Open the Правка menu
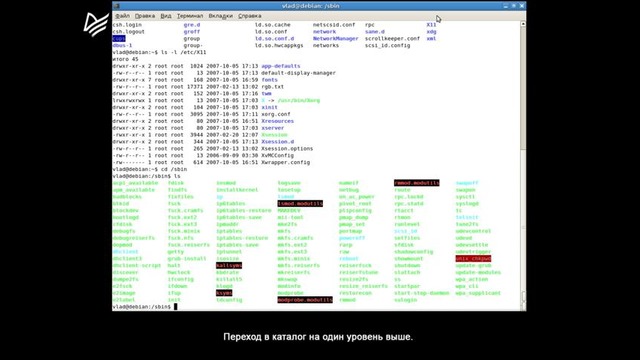The image size is (640, 360). point(145,16)
